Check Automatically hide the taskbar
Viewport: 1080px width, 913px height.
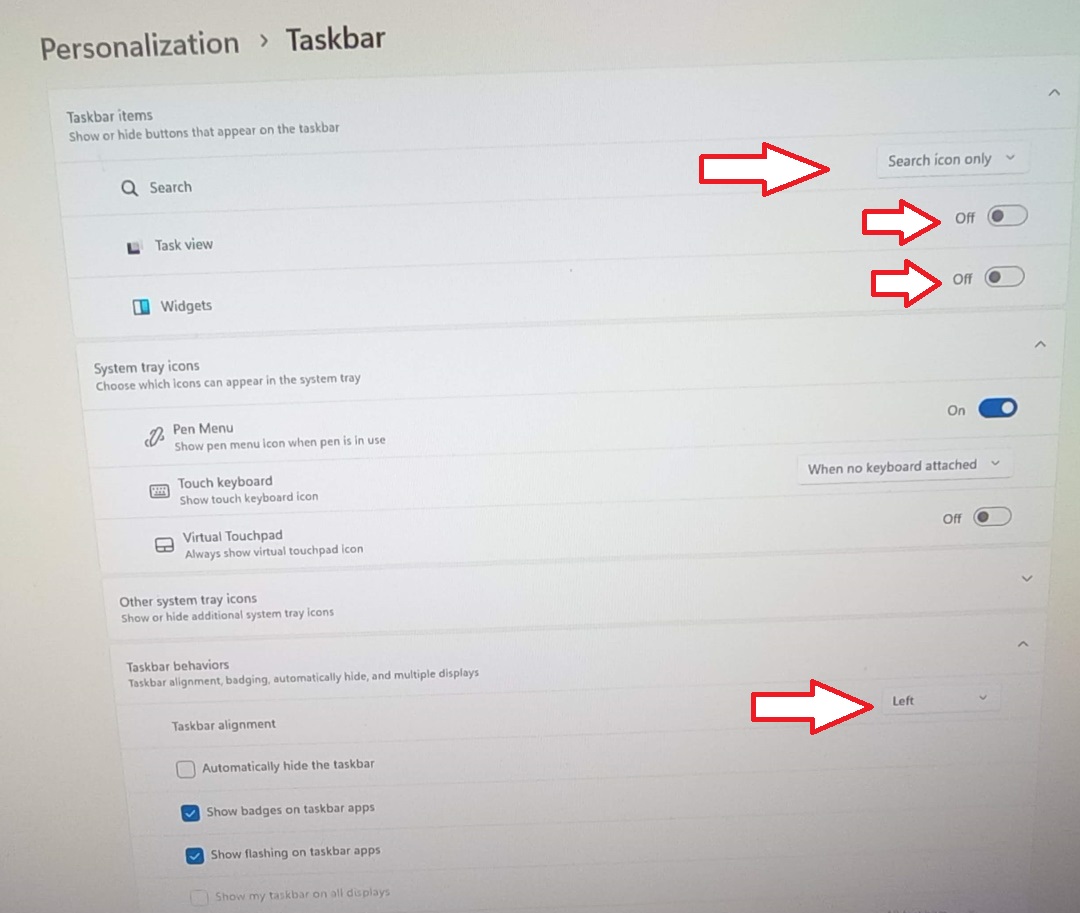pyautogui.click(x=185, y=768)
